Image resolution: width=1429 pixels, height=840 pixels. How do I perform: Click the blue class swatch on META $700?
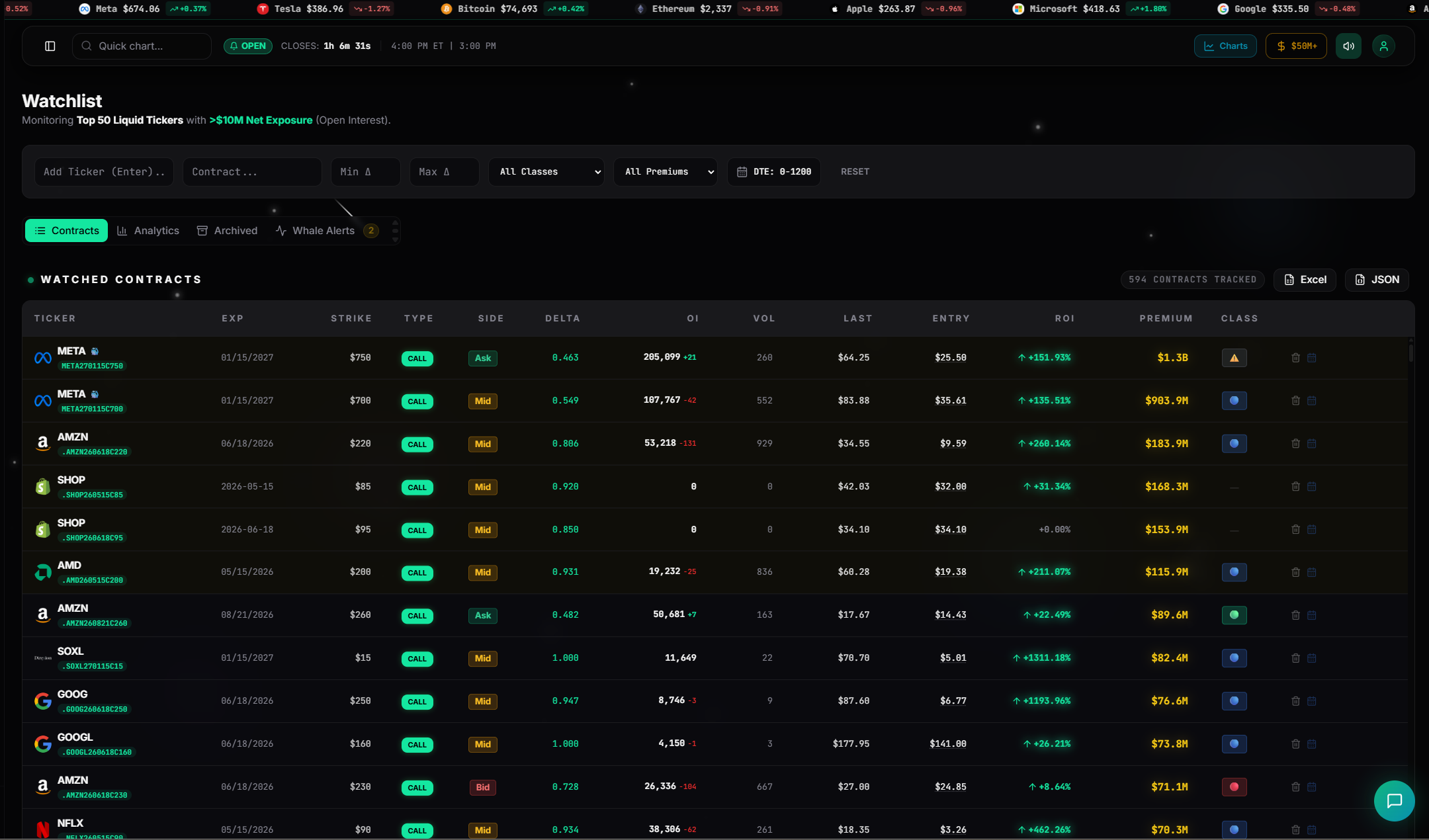(1234, 401)
